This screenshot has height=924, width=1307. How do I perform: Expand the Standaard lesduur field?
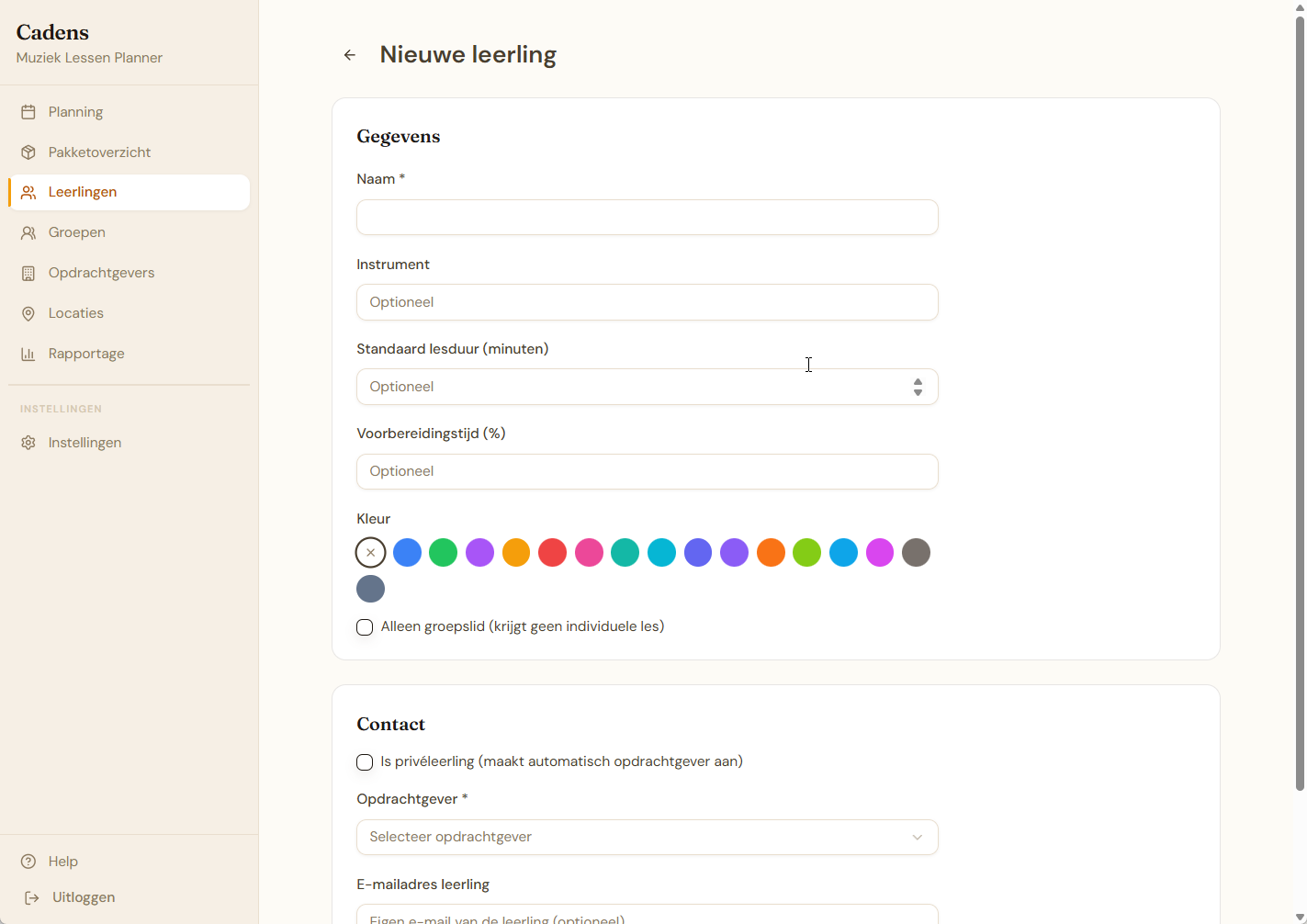647,387
